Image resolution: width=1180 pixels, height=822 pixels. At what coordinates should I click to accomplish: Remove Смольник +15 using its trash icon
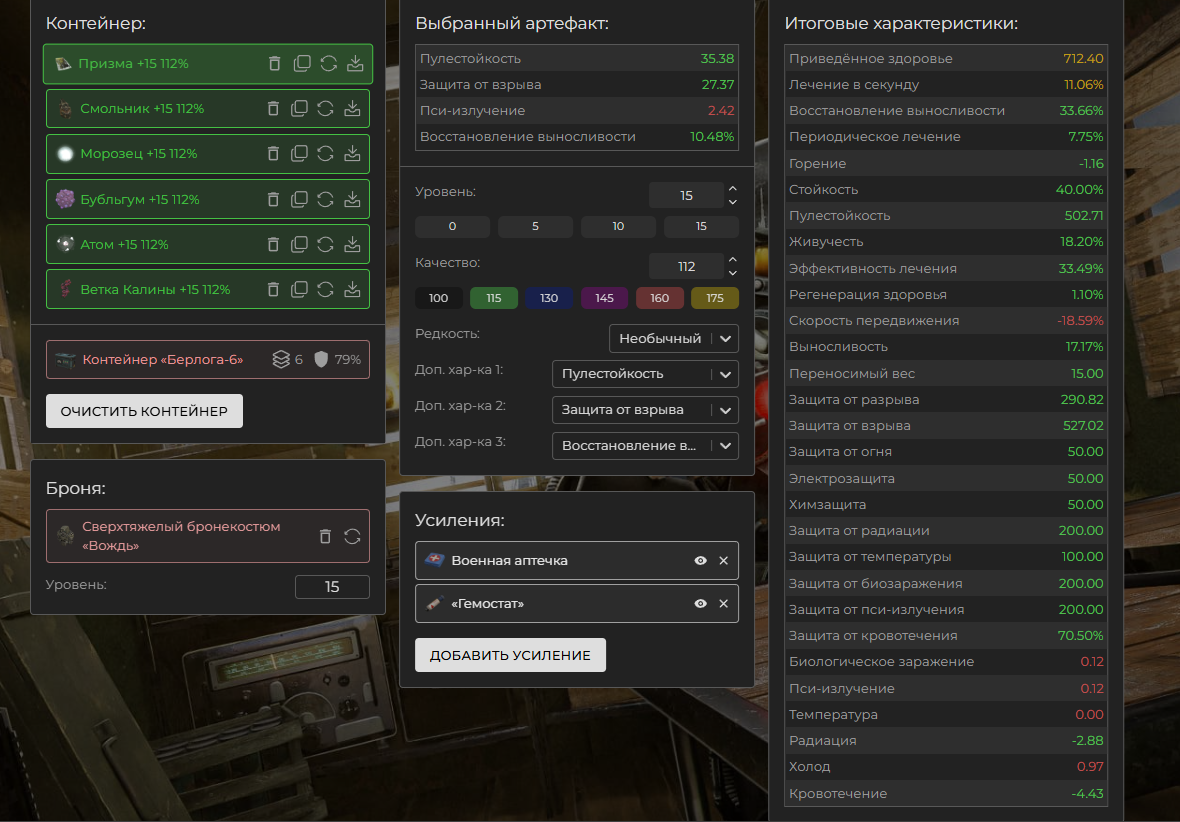tap(273, 108)
